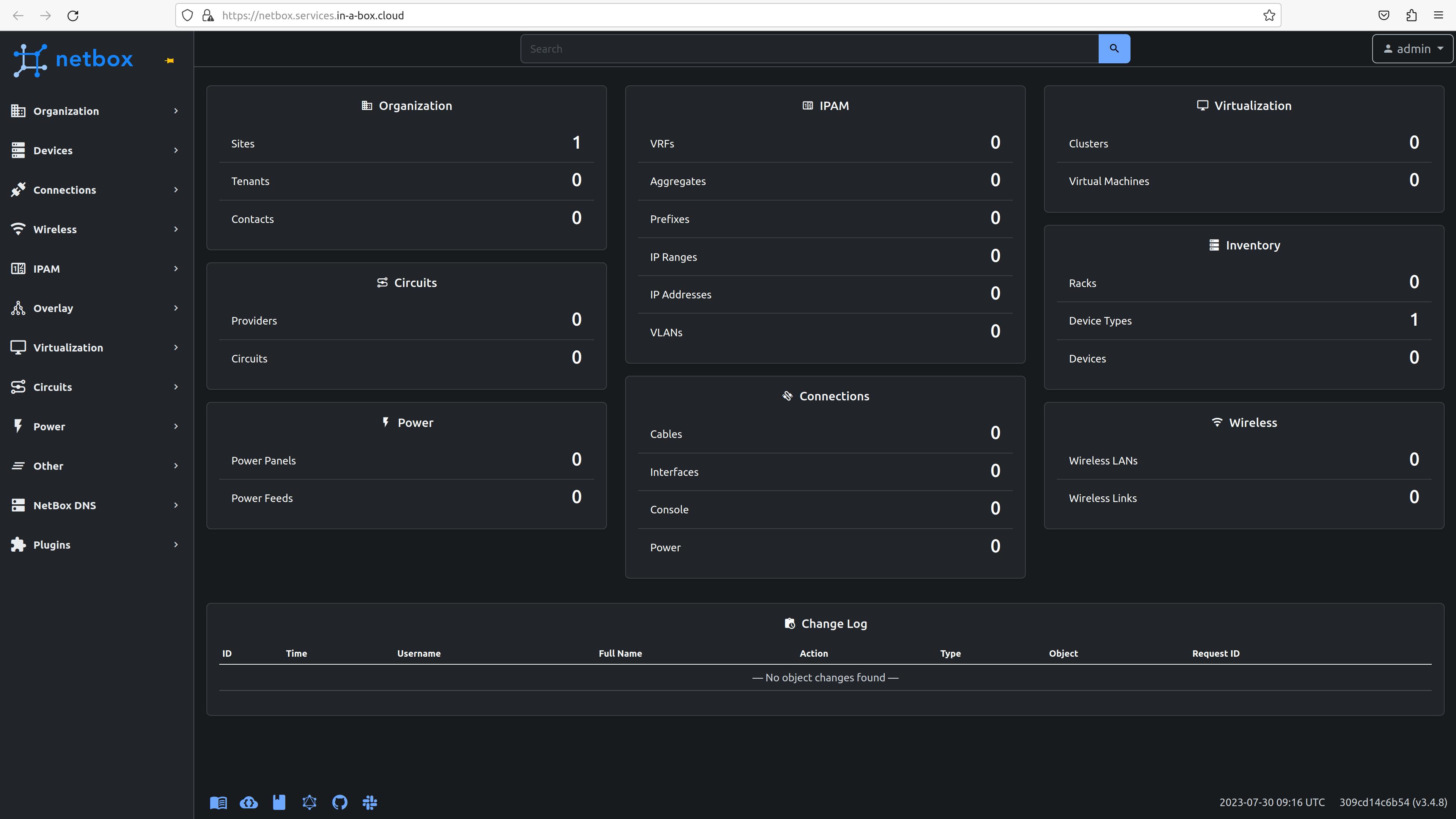Click the blue search magnifier button

(1113, 49)
